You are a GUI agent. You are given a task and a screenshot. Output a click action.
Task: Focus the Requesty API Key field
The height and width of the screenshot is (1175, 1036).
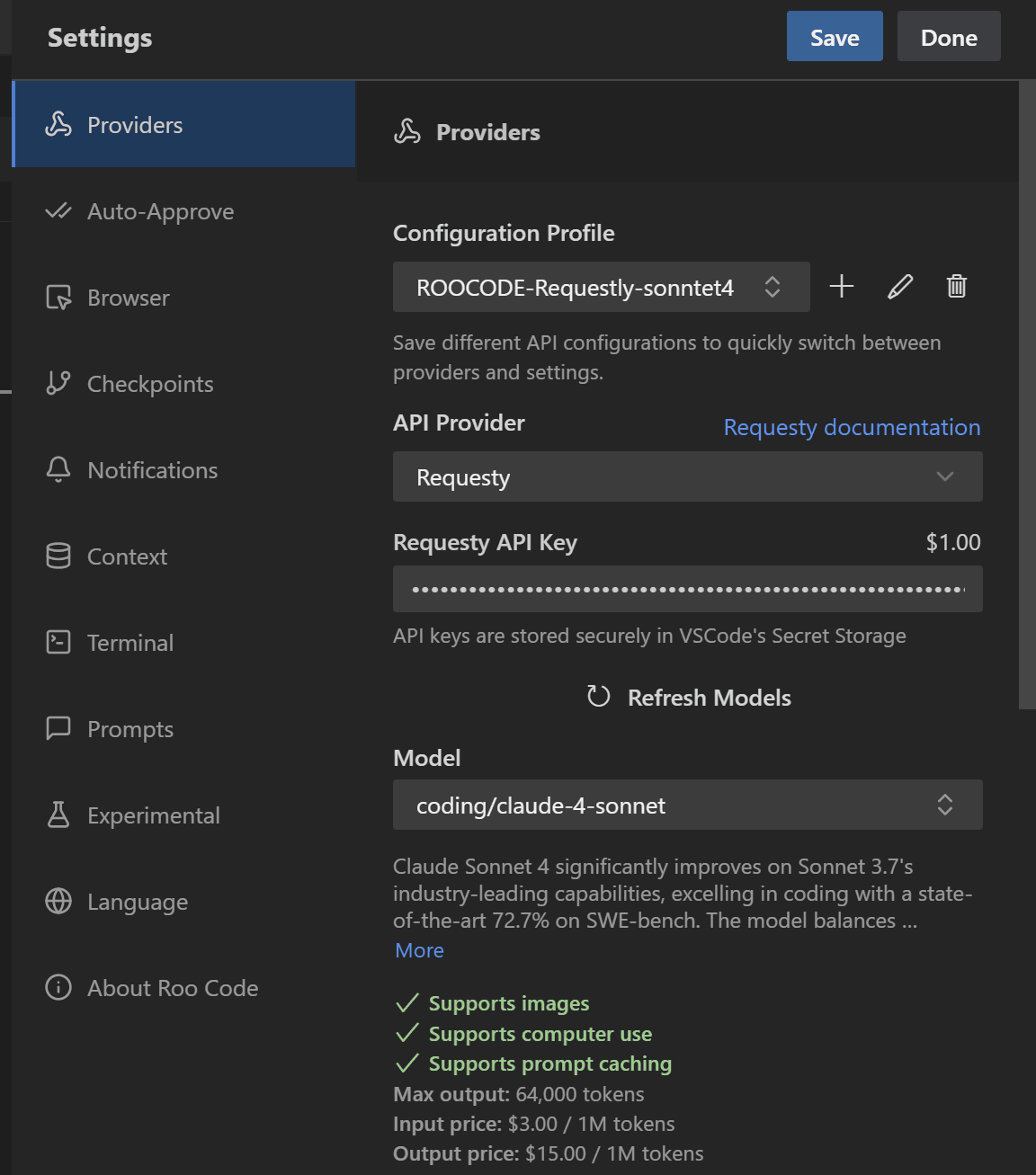tap(688, 589)
